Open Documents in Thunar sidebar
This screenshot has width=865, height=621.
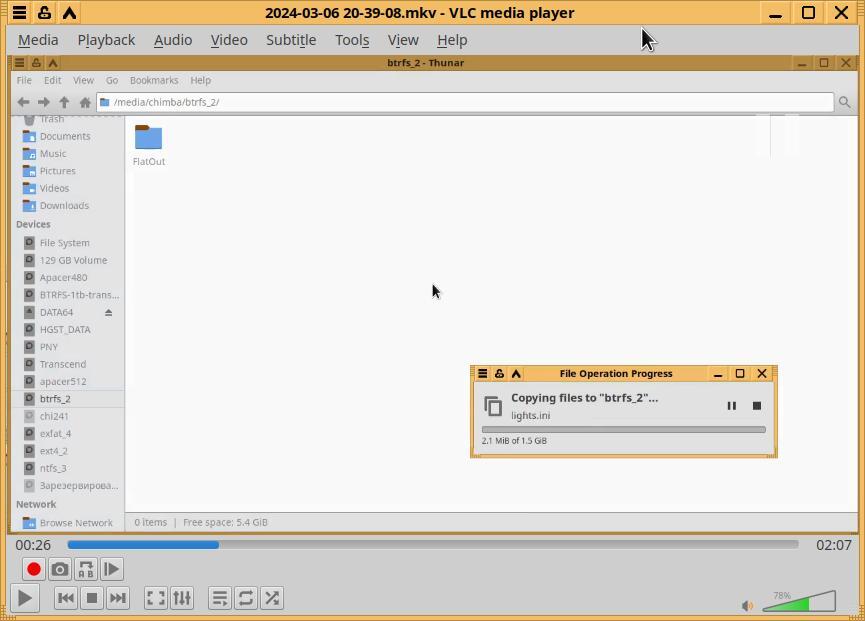(x=65, y=136)
